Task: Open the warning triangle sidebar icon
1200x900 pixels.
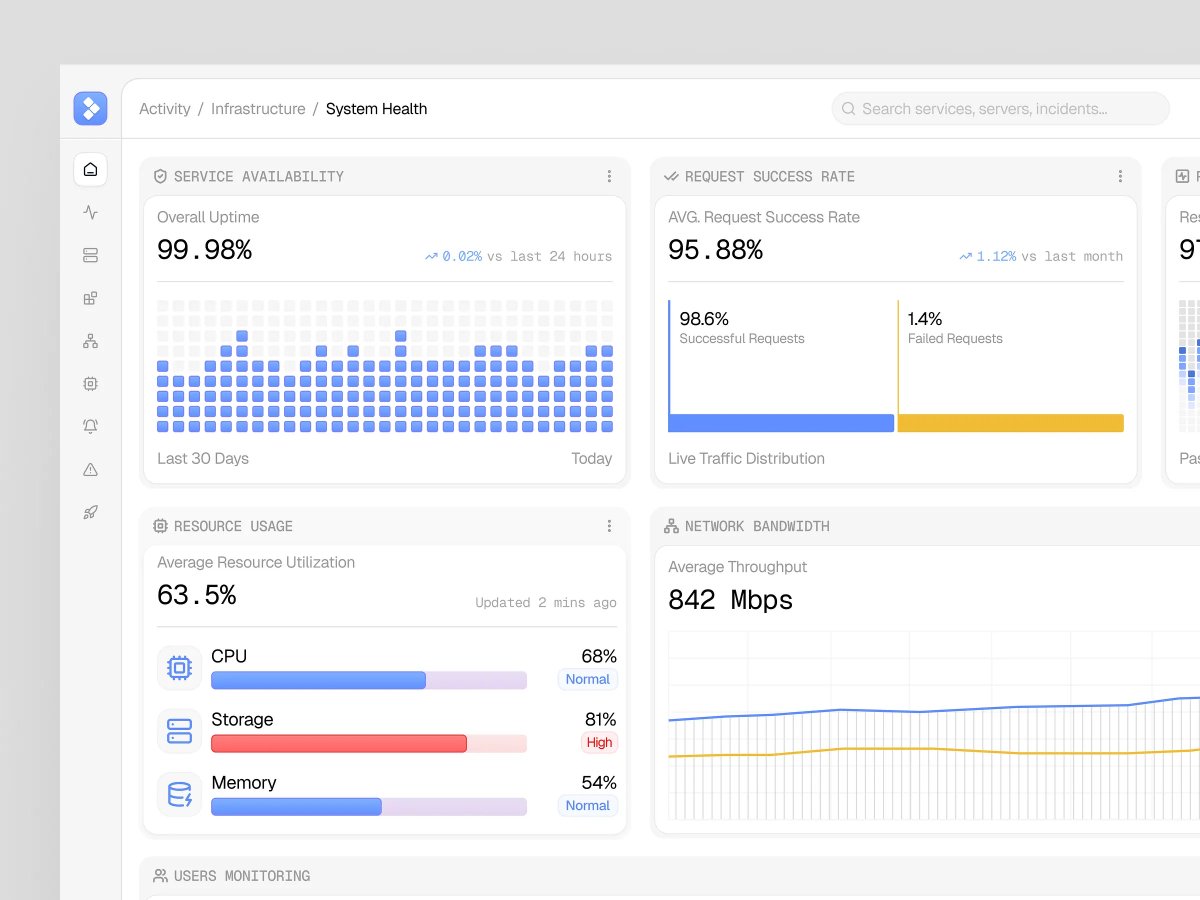Action: point(90,469)
